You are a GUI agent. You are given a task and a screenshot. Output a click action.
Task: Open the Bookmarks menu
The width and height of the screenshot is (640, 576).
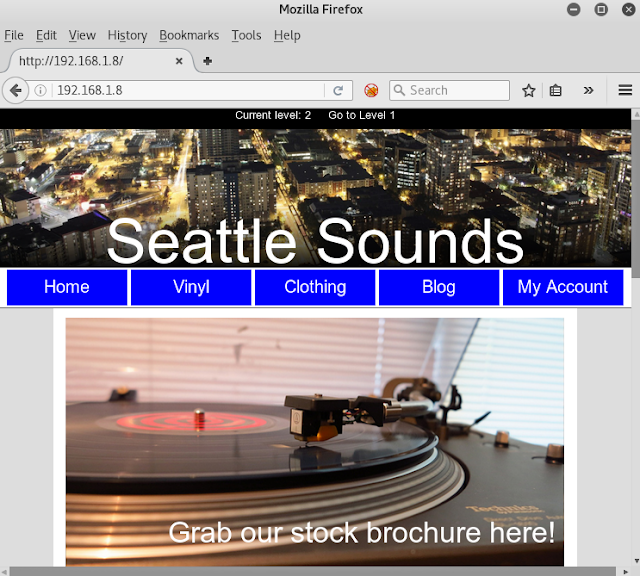point(189,35)
